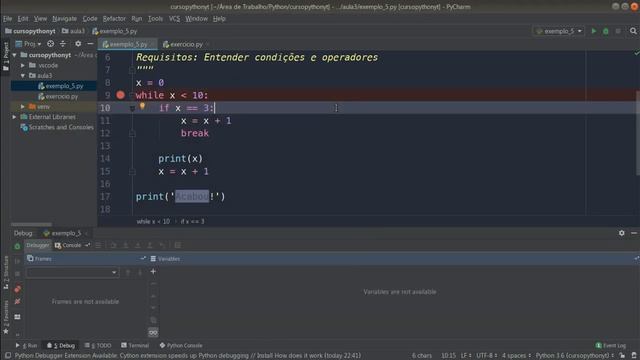
Task: Open the exemplo_5 run configuration dropdown
Action: (x=559, y=31)
